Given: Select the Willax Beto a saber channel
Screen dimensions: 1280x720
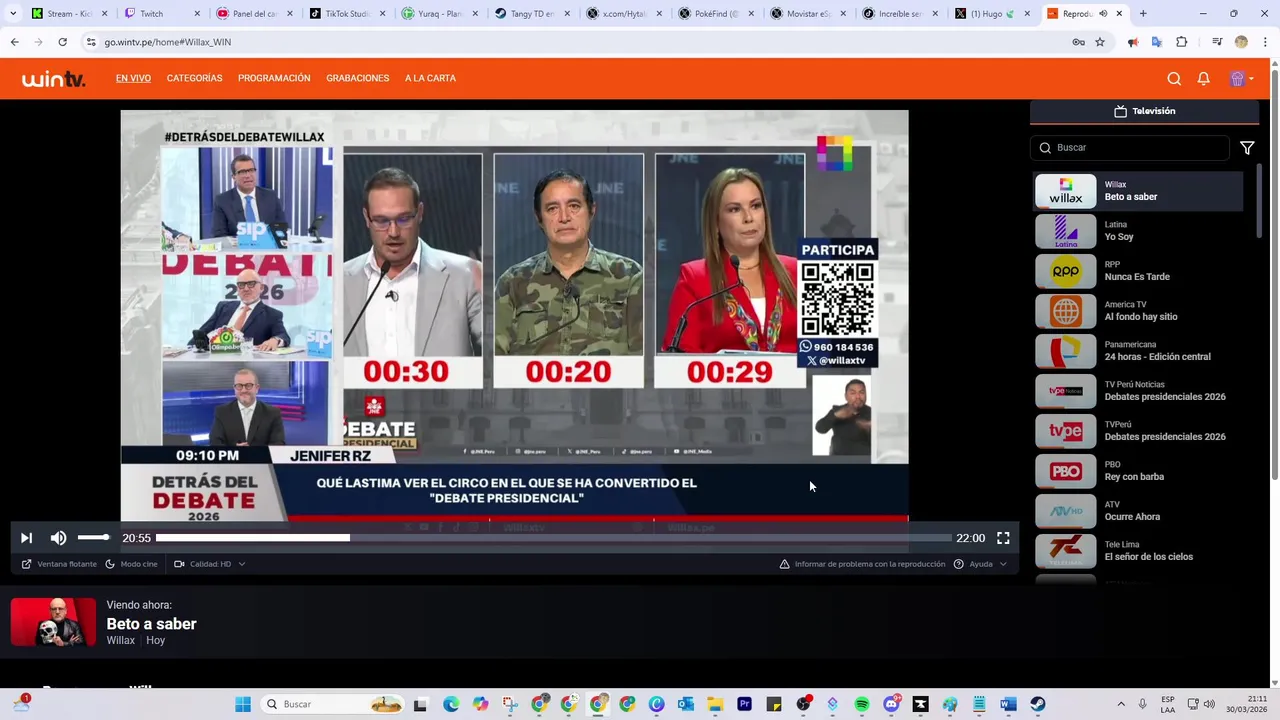Looking at the screenshot, I should pyautogui.click(x=1138, y=191).
